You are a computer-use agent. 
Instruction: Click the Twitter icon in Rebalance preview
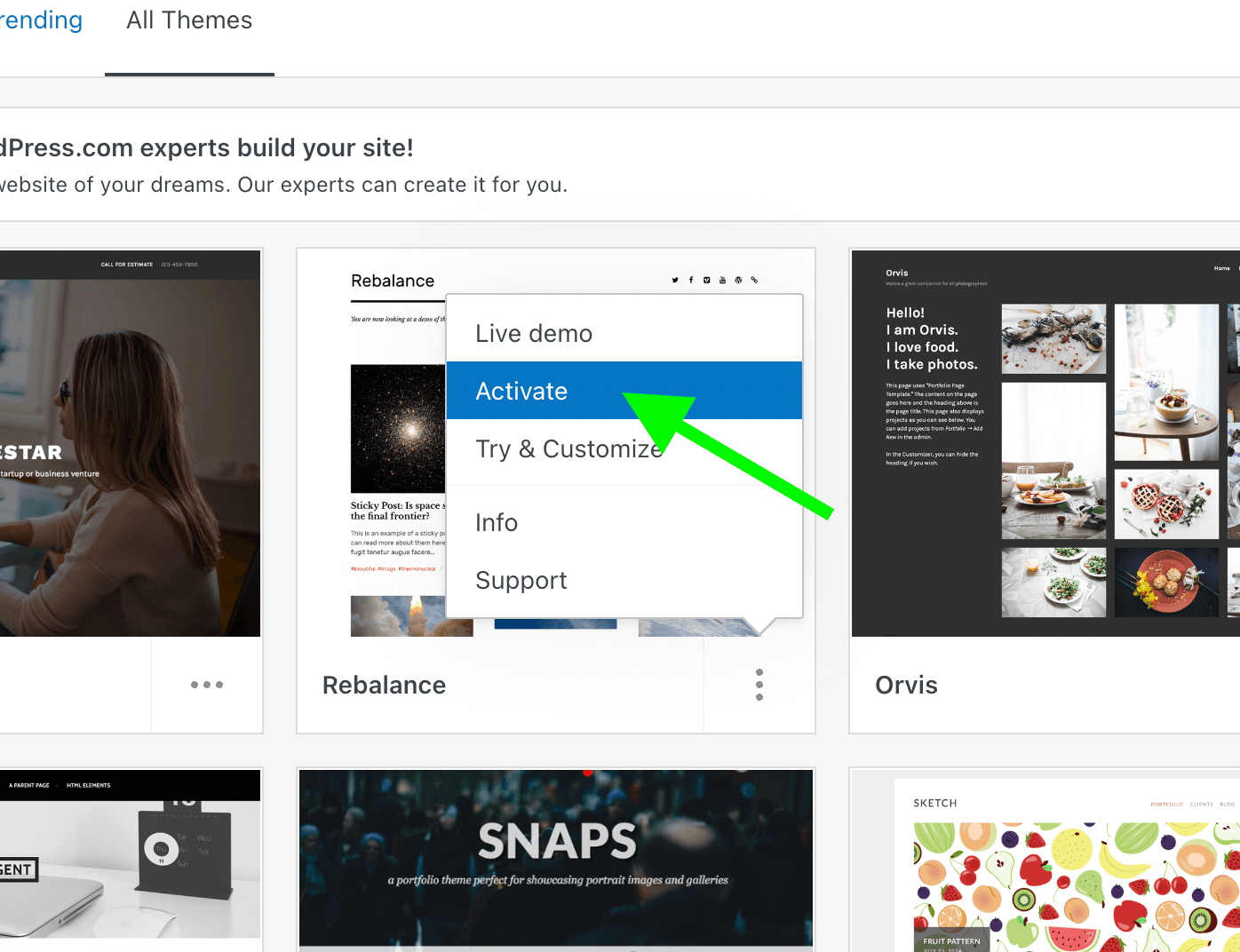pos(675,280)
